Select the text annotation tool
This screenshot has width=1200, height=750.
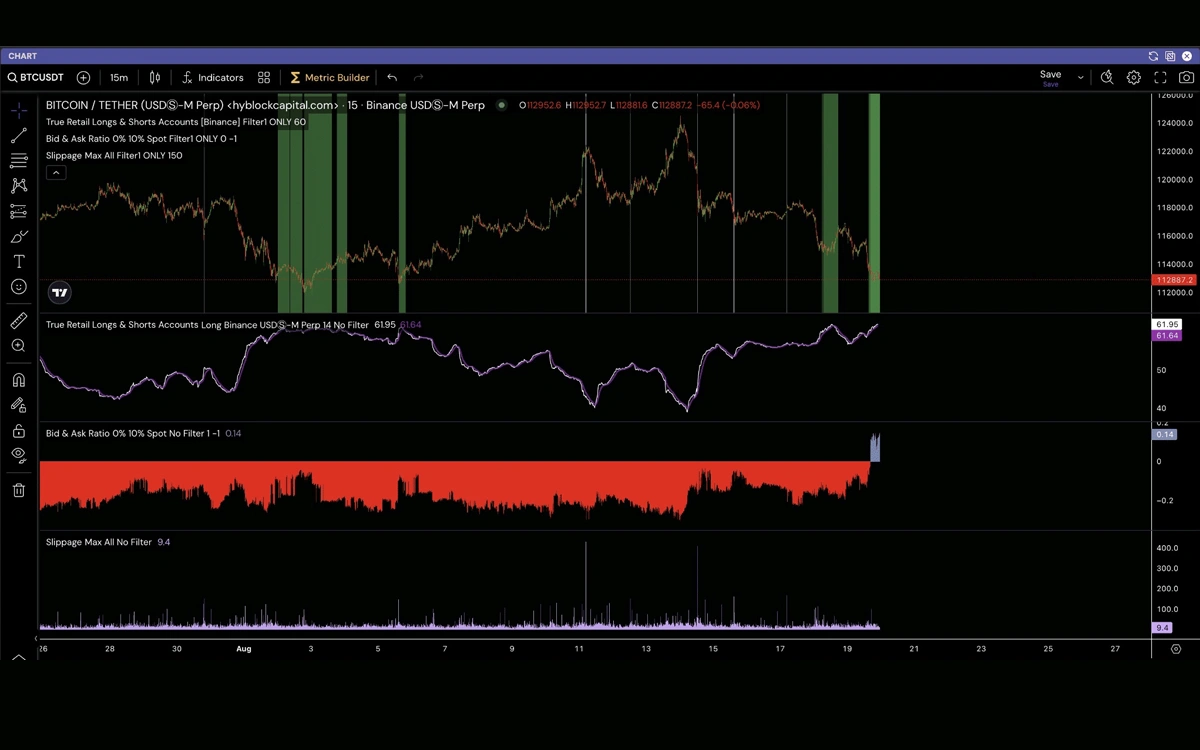[x=19, y=262]
